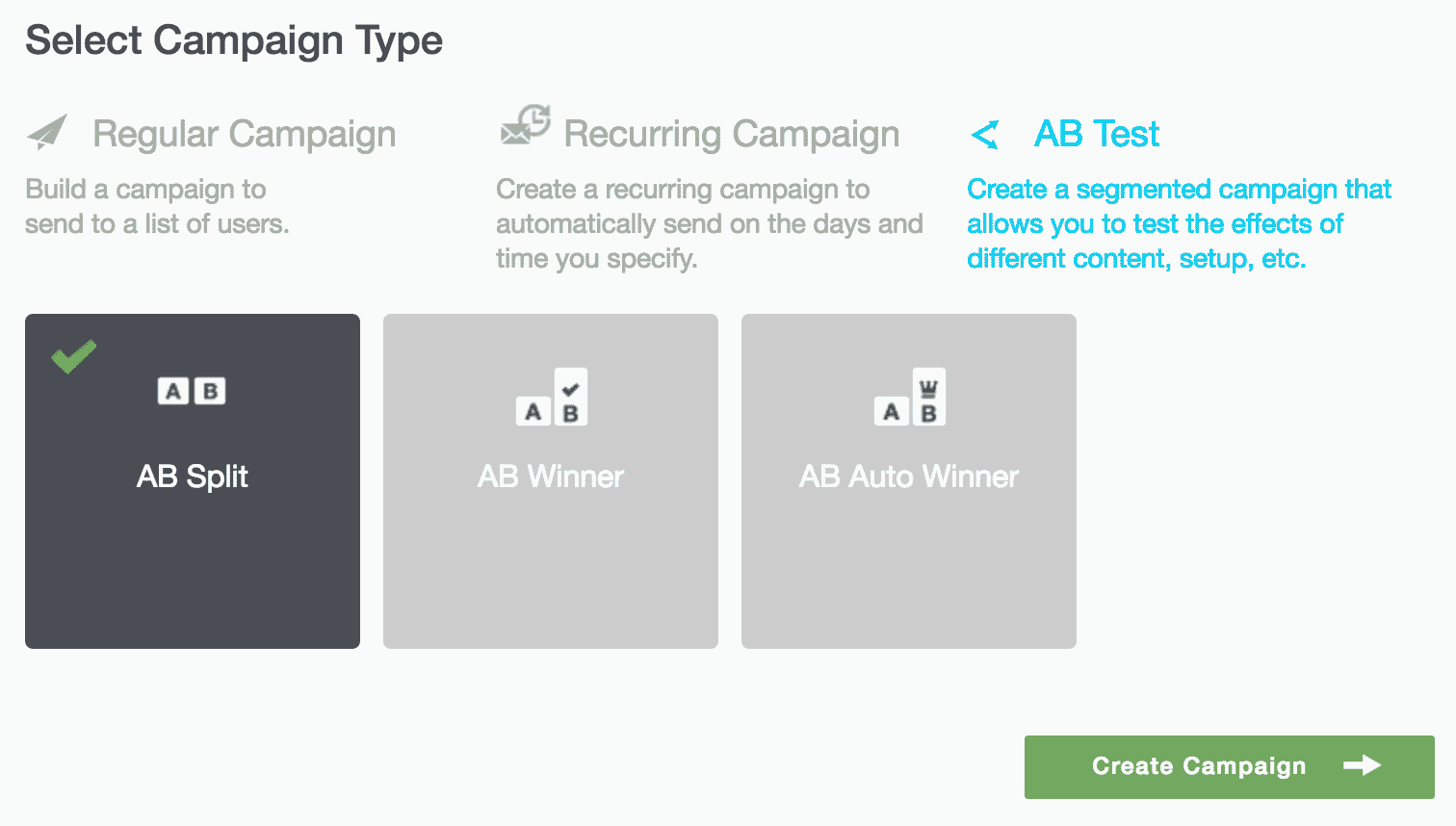The height and width of the screenshot is (826, 1456).
Task: Click the AB checkmark icon on the AB Winner card
Action: [x=552, y=398]
